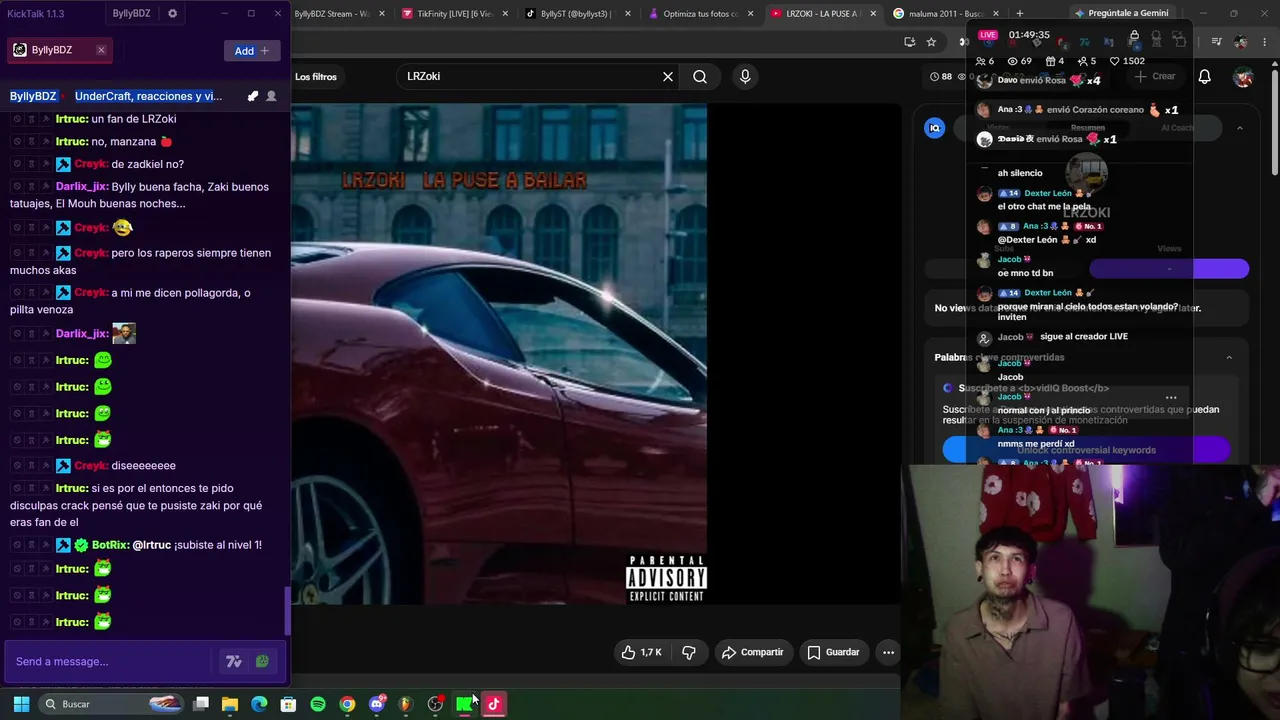Open YouTube notifications bell
Image resolution: width=1280 pixels, height=720 pixels.
[1205, 77]
